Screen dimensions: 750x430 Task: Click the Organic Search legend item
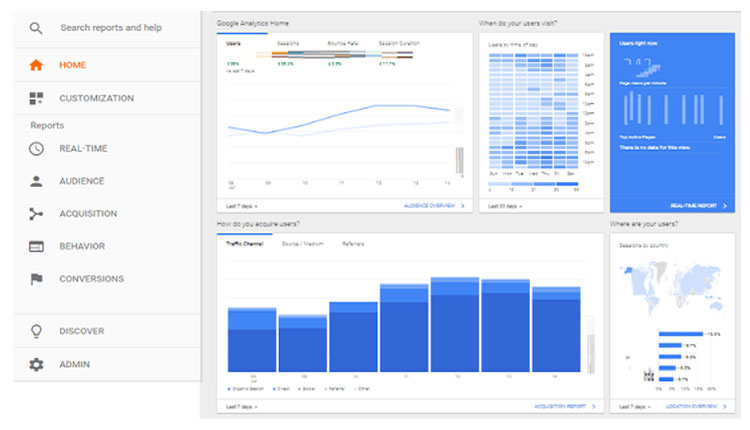tap(246, 389)
